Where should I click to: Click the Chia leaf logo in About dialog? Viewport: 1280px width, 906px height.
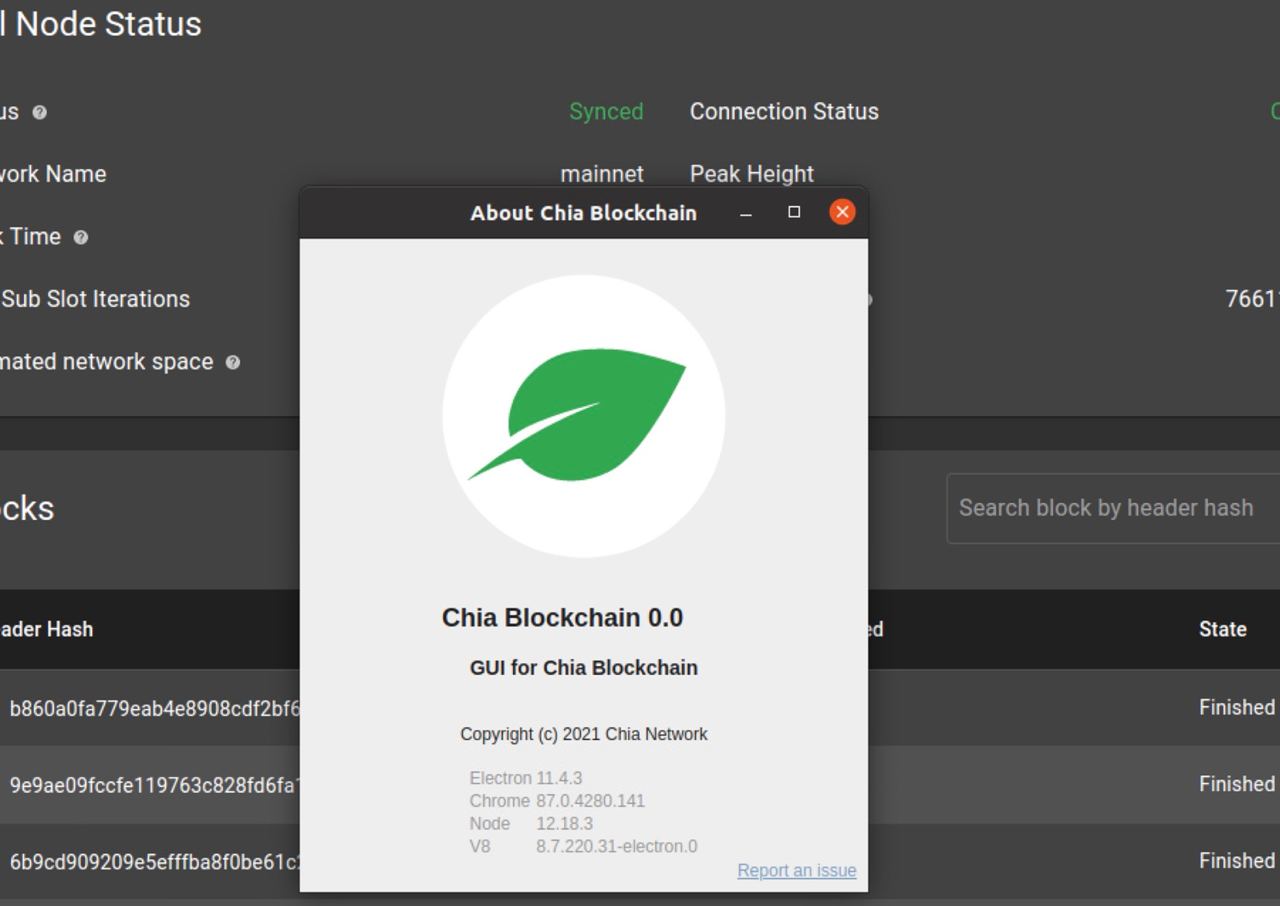[584, 415]
